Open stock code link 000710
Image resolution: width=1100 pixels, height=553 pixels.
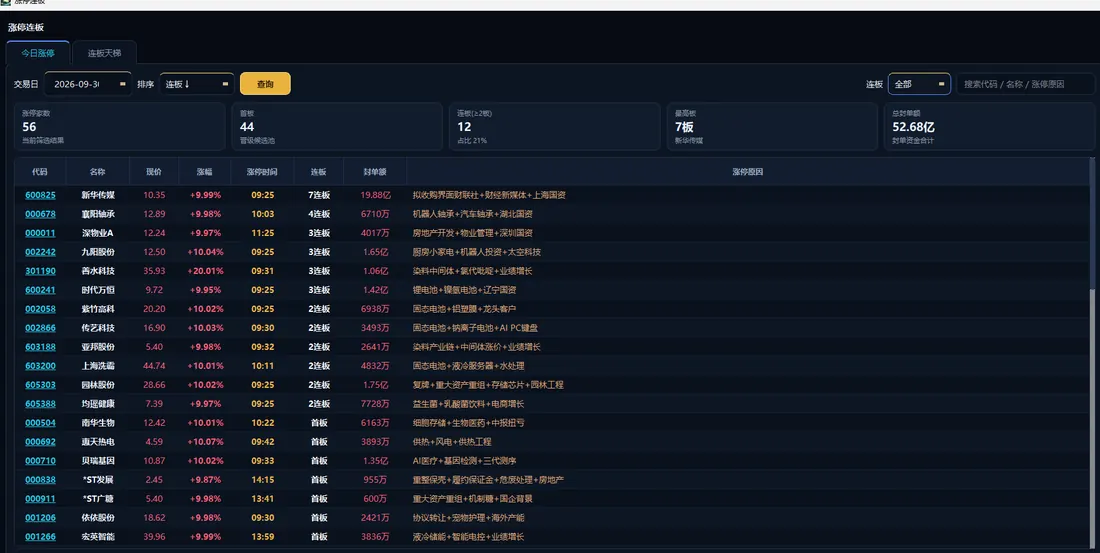click(x=40, y=460)
